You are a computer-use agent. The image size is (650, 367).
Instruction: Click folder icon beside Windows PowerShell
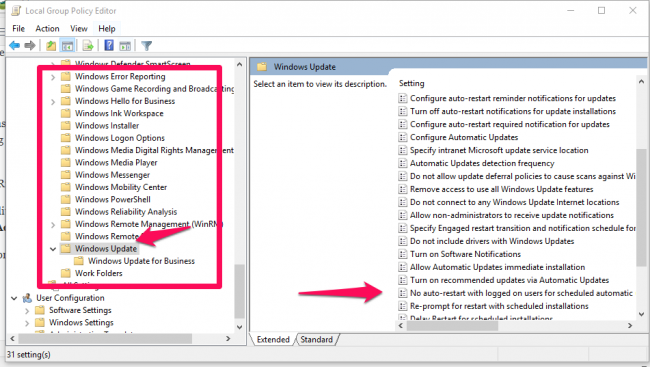click(x=65, y=199)
